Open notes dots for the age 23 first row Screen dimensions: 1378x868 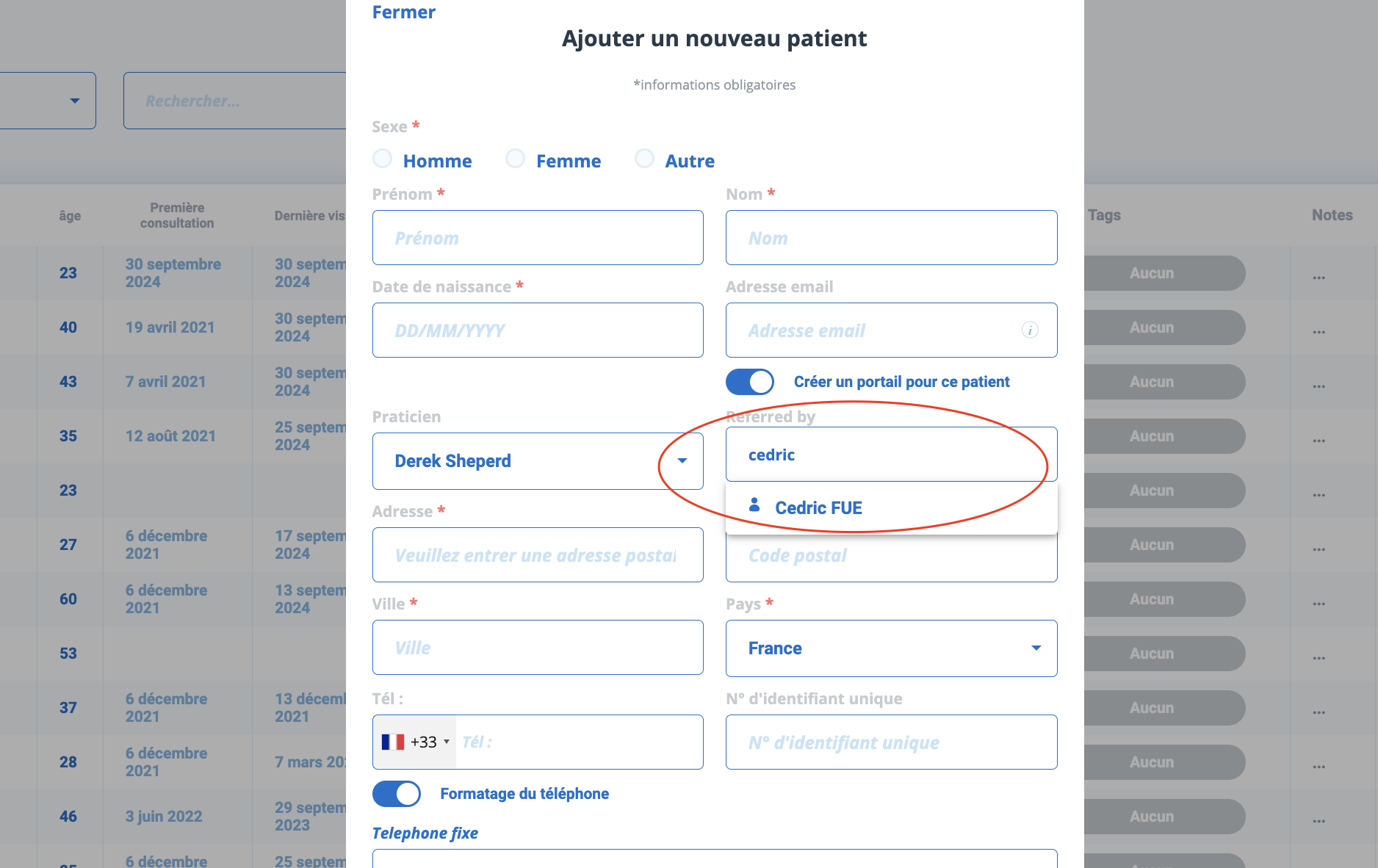coord(1319,278)
